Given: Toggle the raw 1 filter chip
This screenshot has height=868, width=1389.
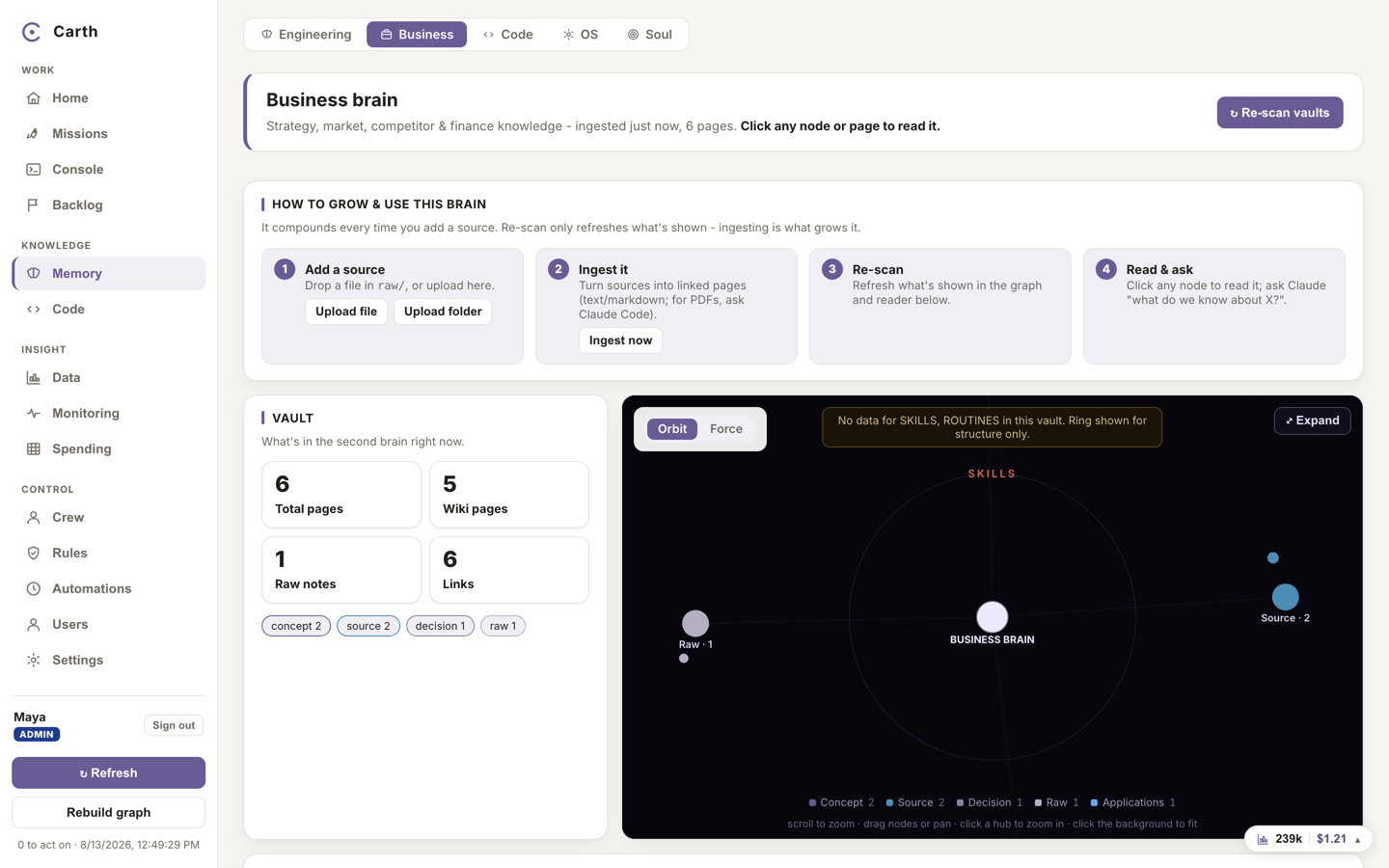Looking at the screenshot, I should click(x=503, y=626).
